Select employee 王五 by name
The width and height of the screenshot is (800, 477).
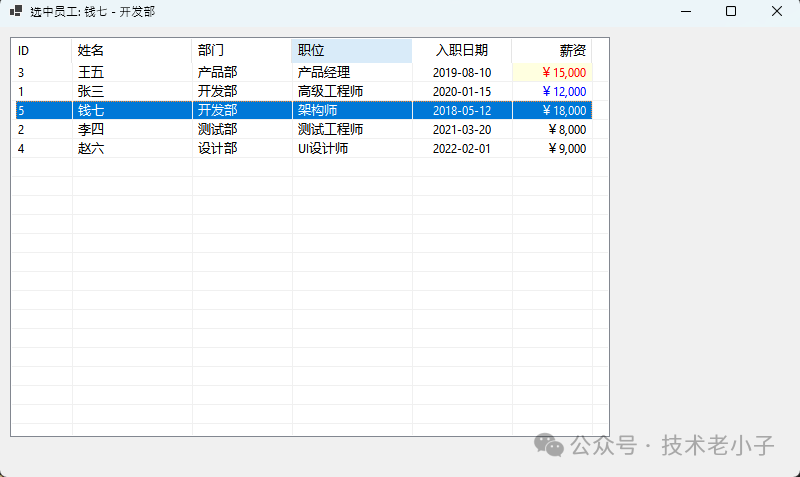pos(91,72)
